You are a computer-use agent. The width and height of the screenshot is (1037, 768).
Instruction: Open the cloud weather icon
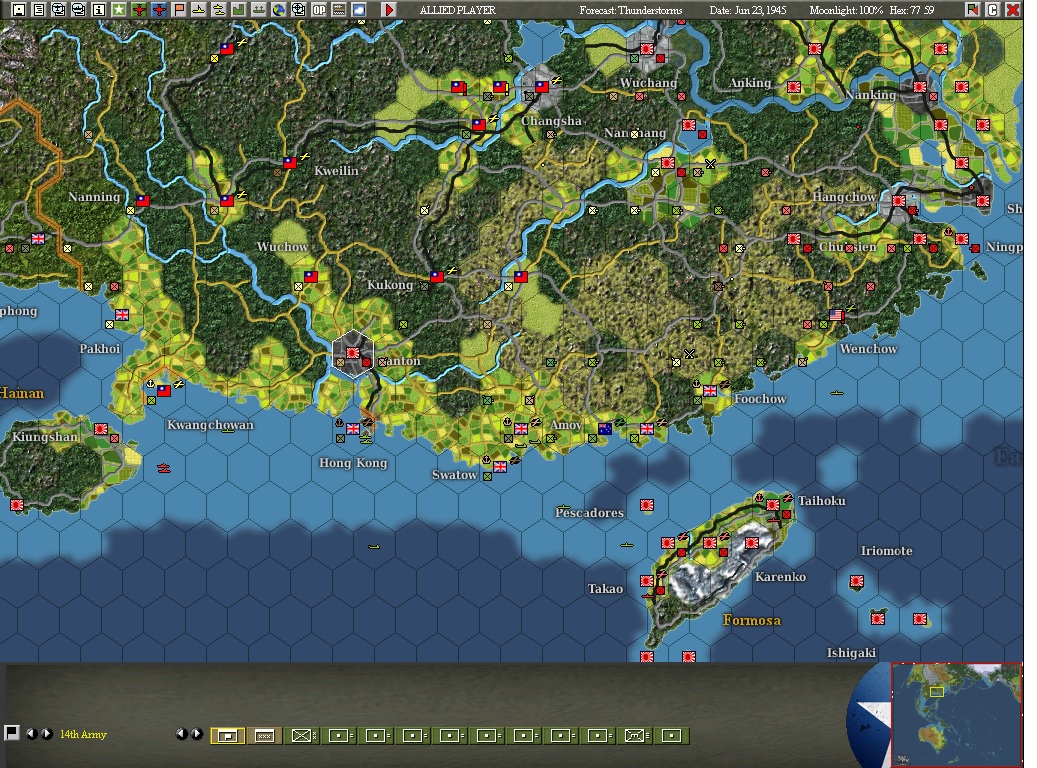pos(358,9)
